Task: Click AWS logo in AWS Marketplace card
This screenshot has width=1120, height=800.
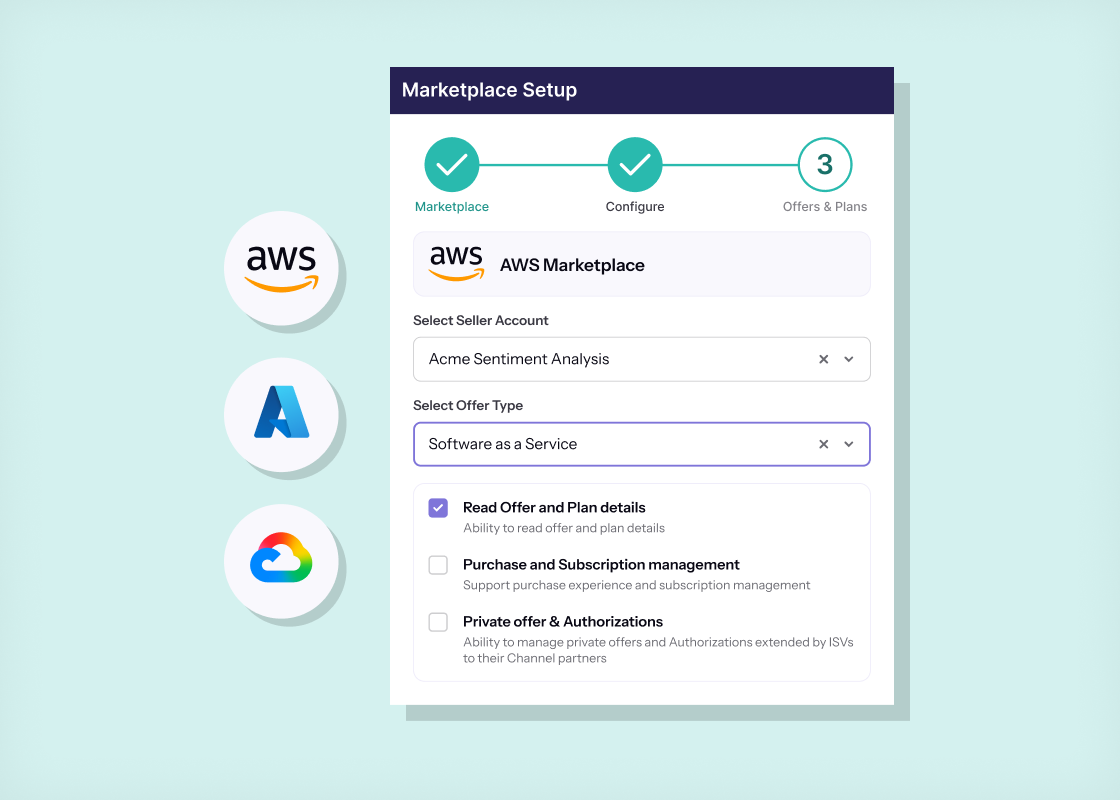Action: tap(456, 264)
